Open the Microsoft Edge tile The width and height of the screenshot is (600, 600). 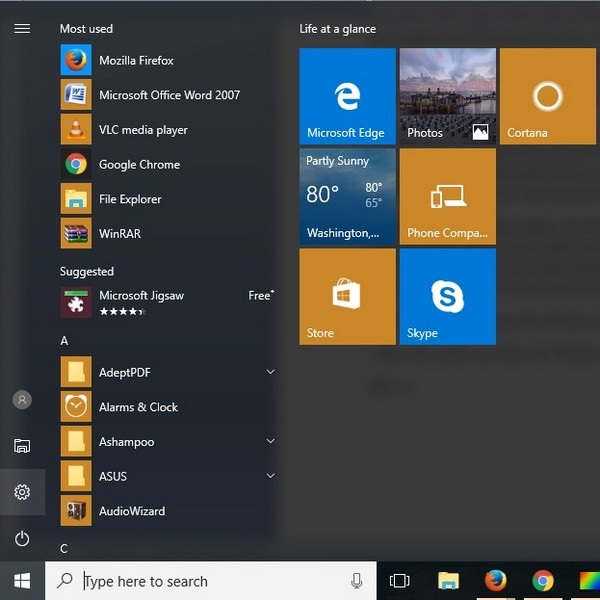pyautogui.click(x=347, y=96)
